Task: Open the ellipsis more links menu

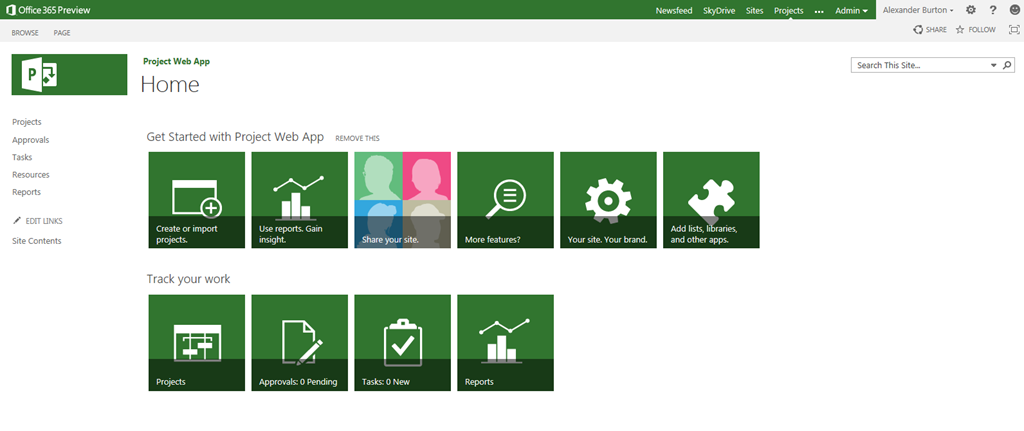Action: (x=819, y=11)
